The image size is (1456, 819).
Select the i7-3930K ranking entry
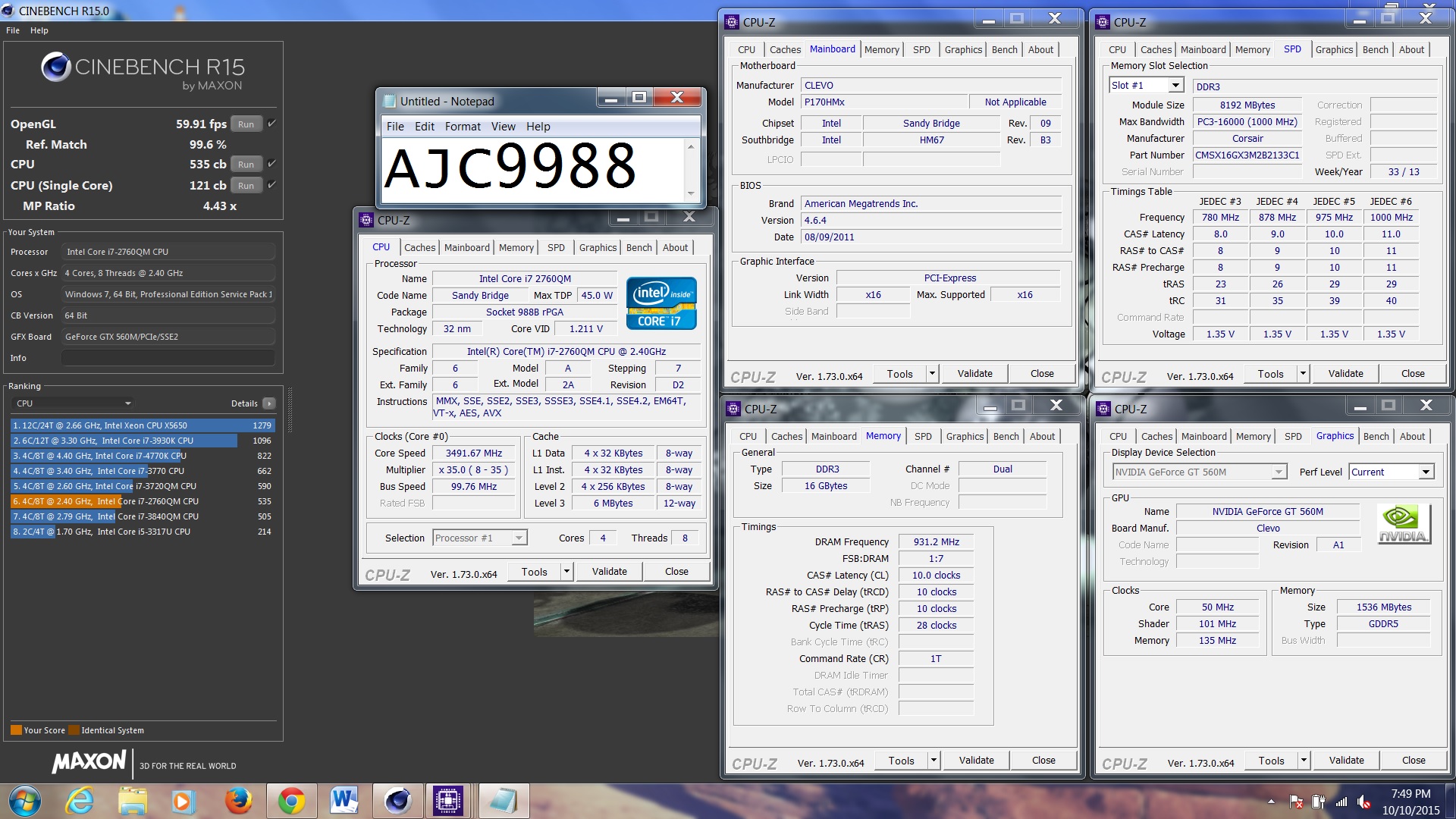(x=143, y=441)
